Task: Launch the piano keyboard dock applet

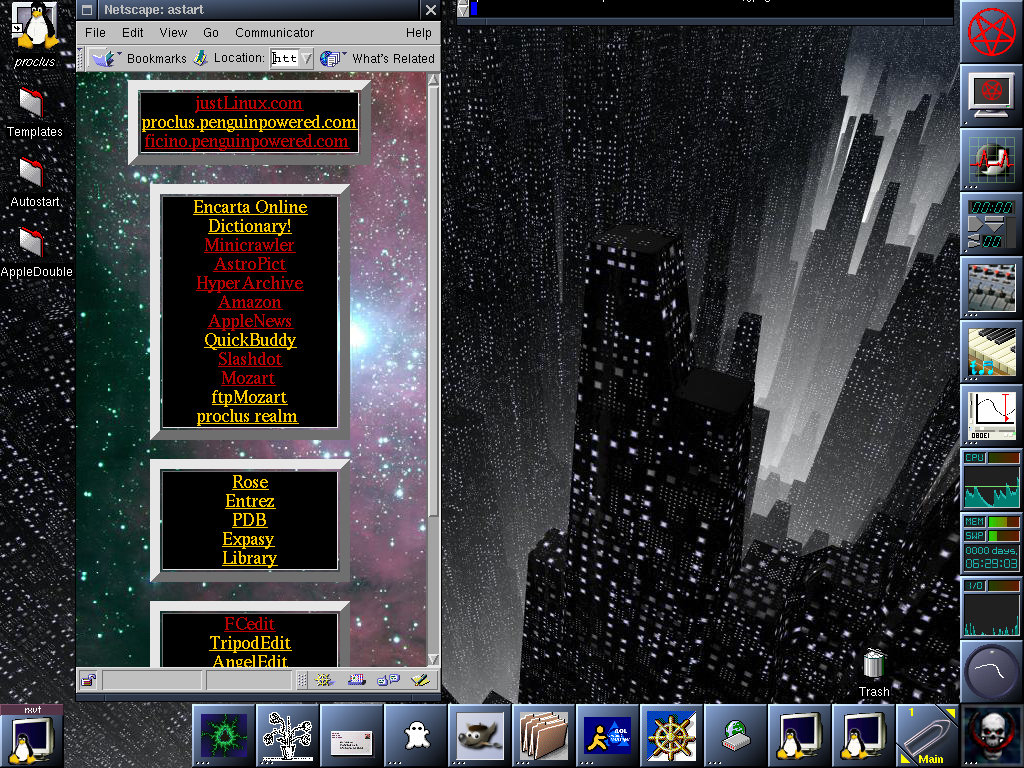Action: click(991, 351)
